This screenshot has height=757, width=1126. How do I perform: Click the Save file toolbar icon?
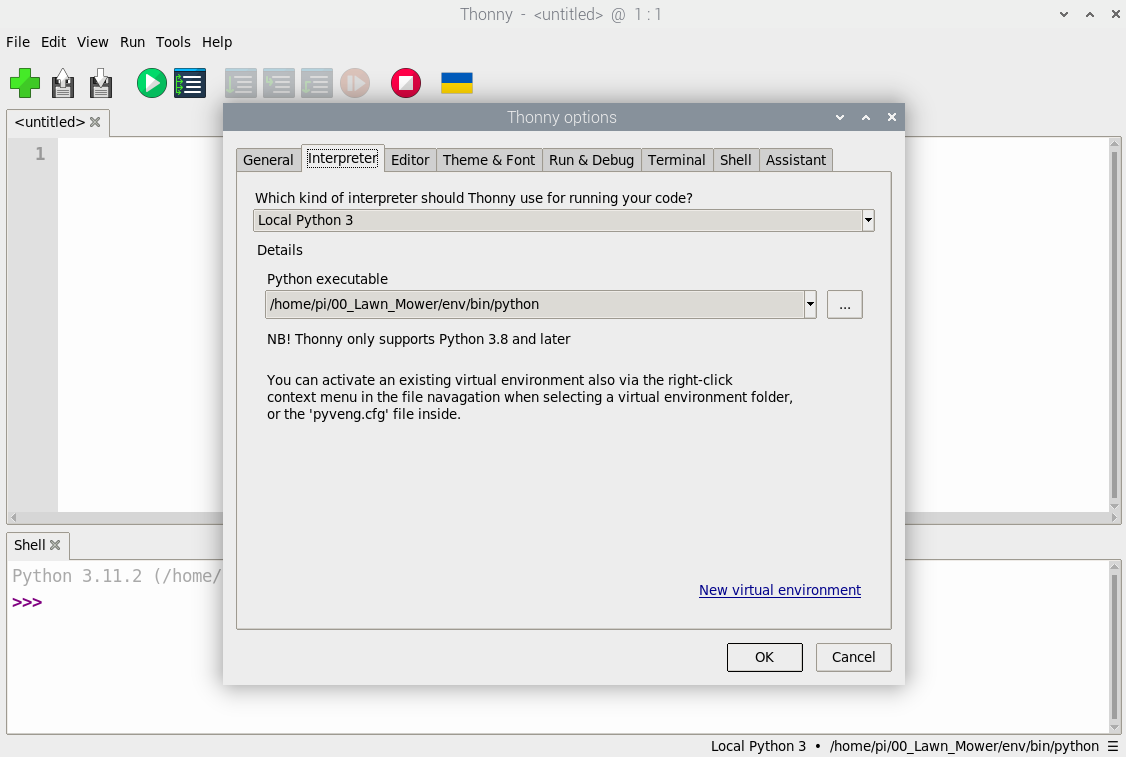pyautogui.click(x=101, y=83)
